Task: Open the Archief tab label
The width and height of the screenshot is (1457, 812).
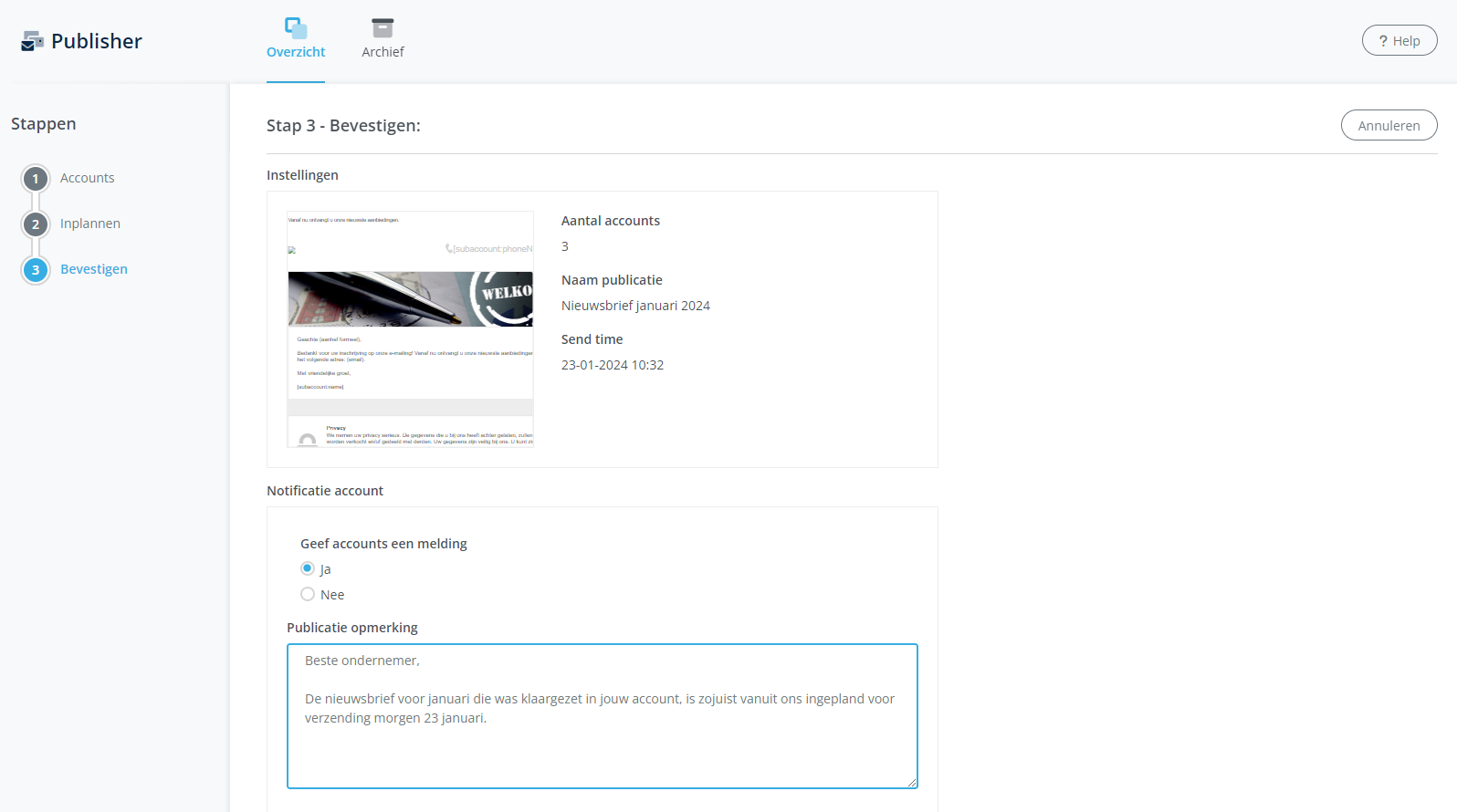Action: (x=383, y=52)
